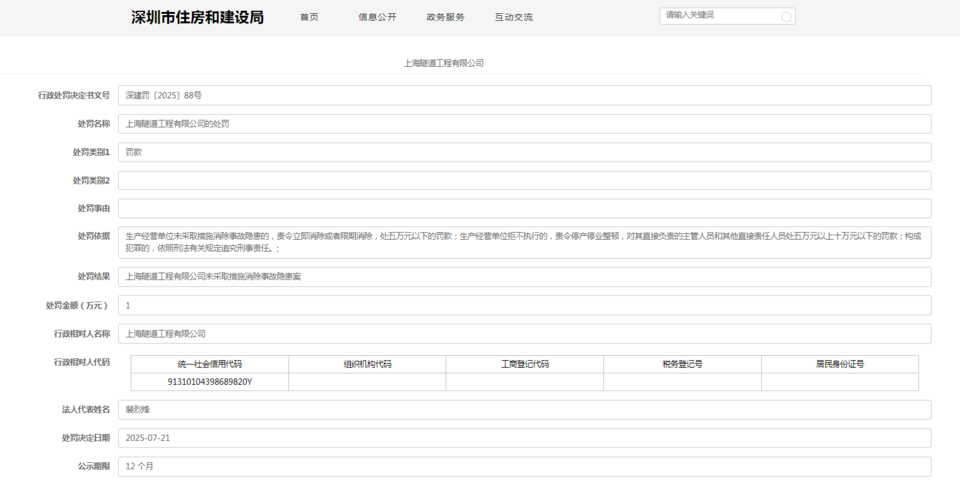
Task: Select the 深建罚〔2025〕88号 document number field
Action: tap(525, 96)
